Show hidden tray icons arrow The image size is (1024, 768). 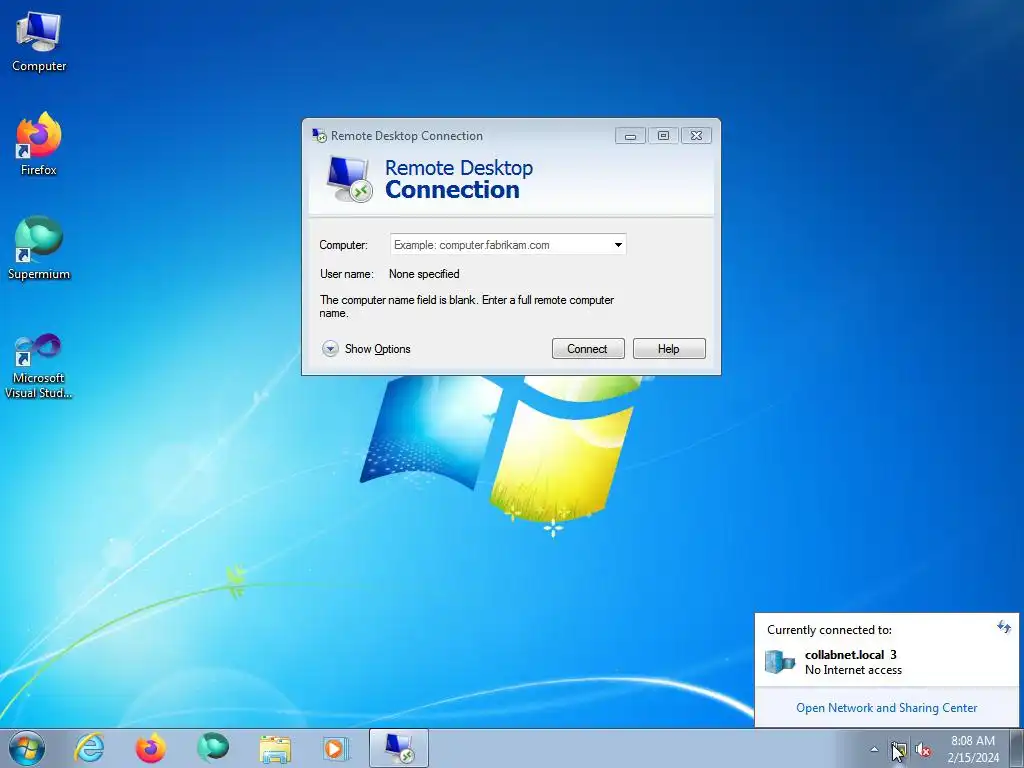[874, 749]
